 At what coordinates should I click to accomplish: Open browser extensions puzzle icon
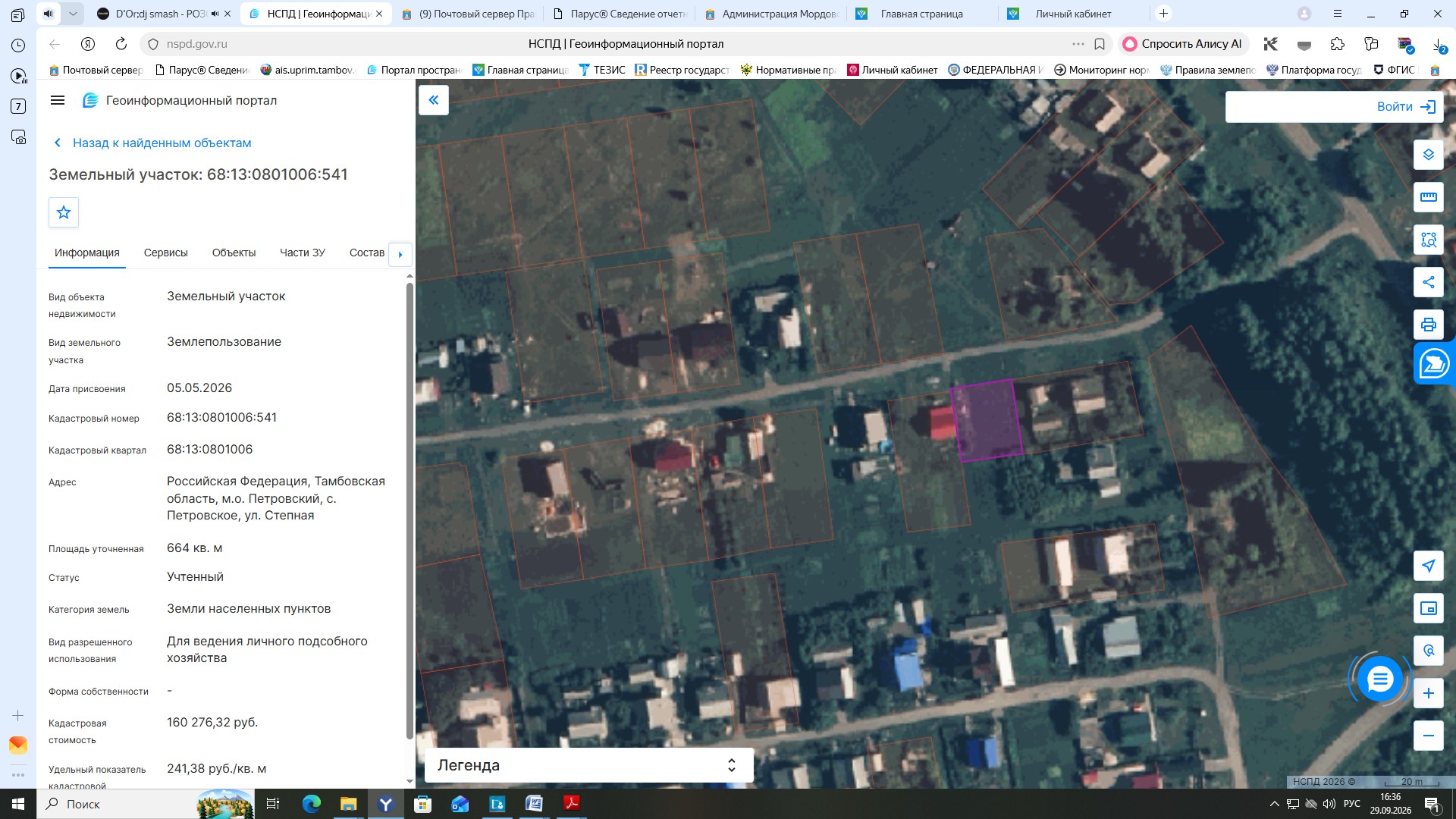tap(1338, 44)
